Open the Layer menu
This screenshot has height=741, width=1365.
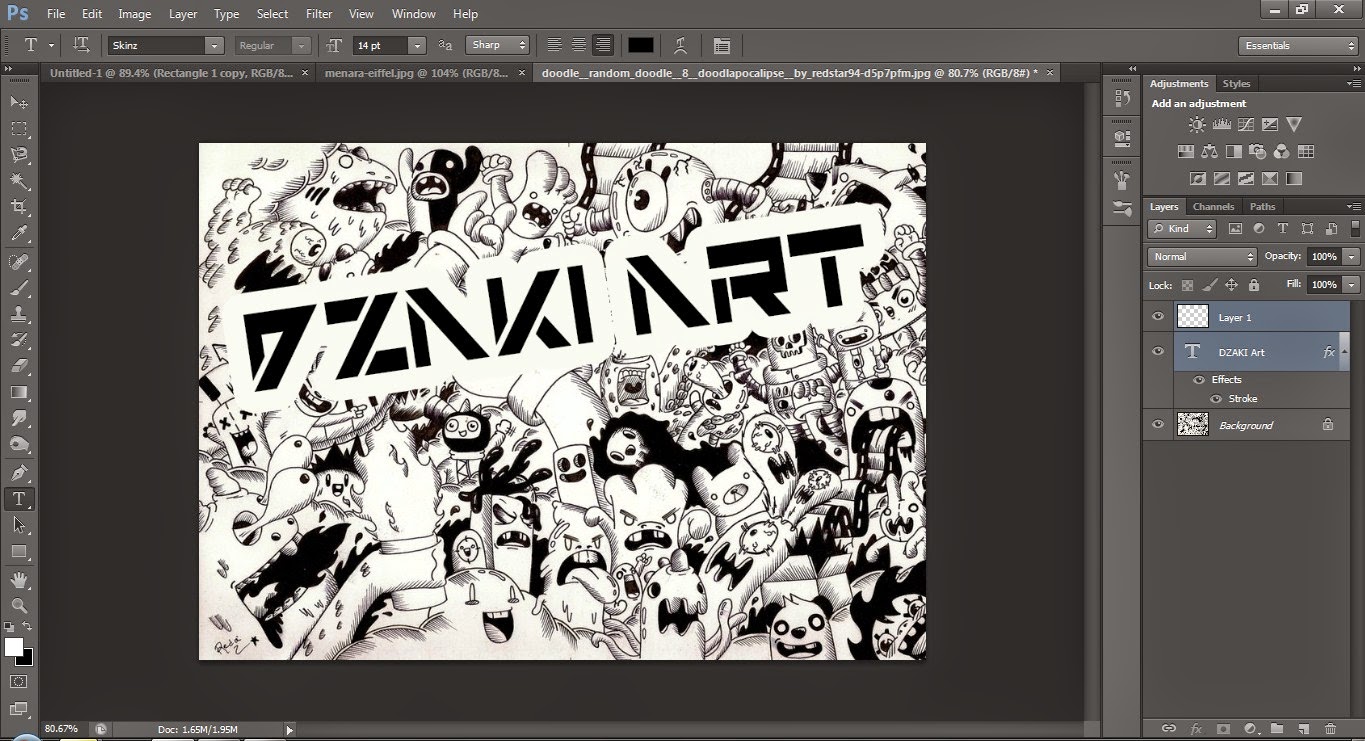[x=183, y=14]
